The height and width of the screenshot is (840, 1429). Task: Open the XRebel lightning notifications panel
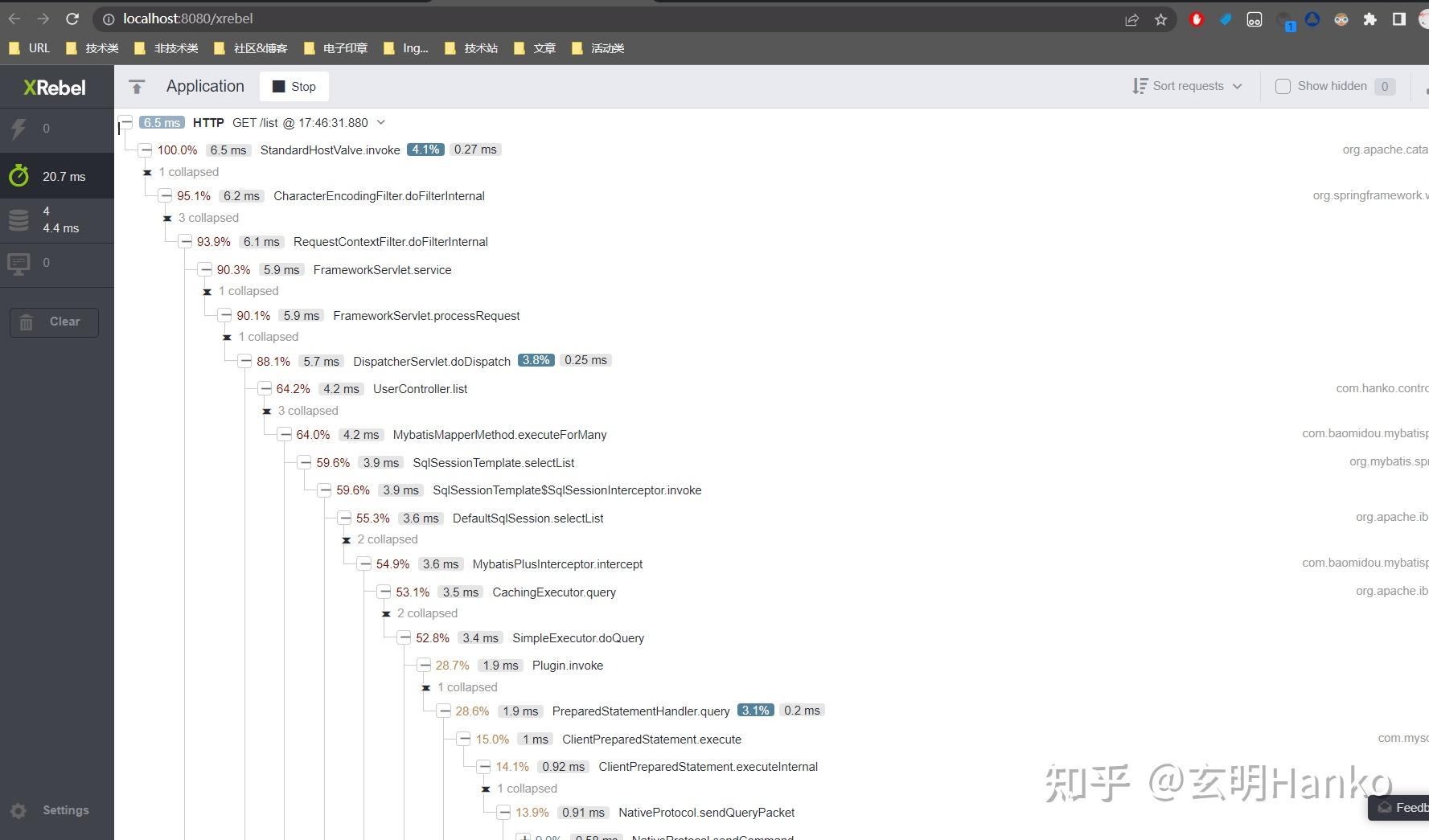tap(56, 129)
